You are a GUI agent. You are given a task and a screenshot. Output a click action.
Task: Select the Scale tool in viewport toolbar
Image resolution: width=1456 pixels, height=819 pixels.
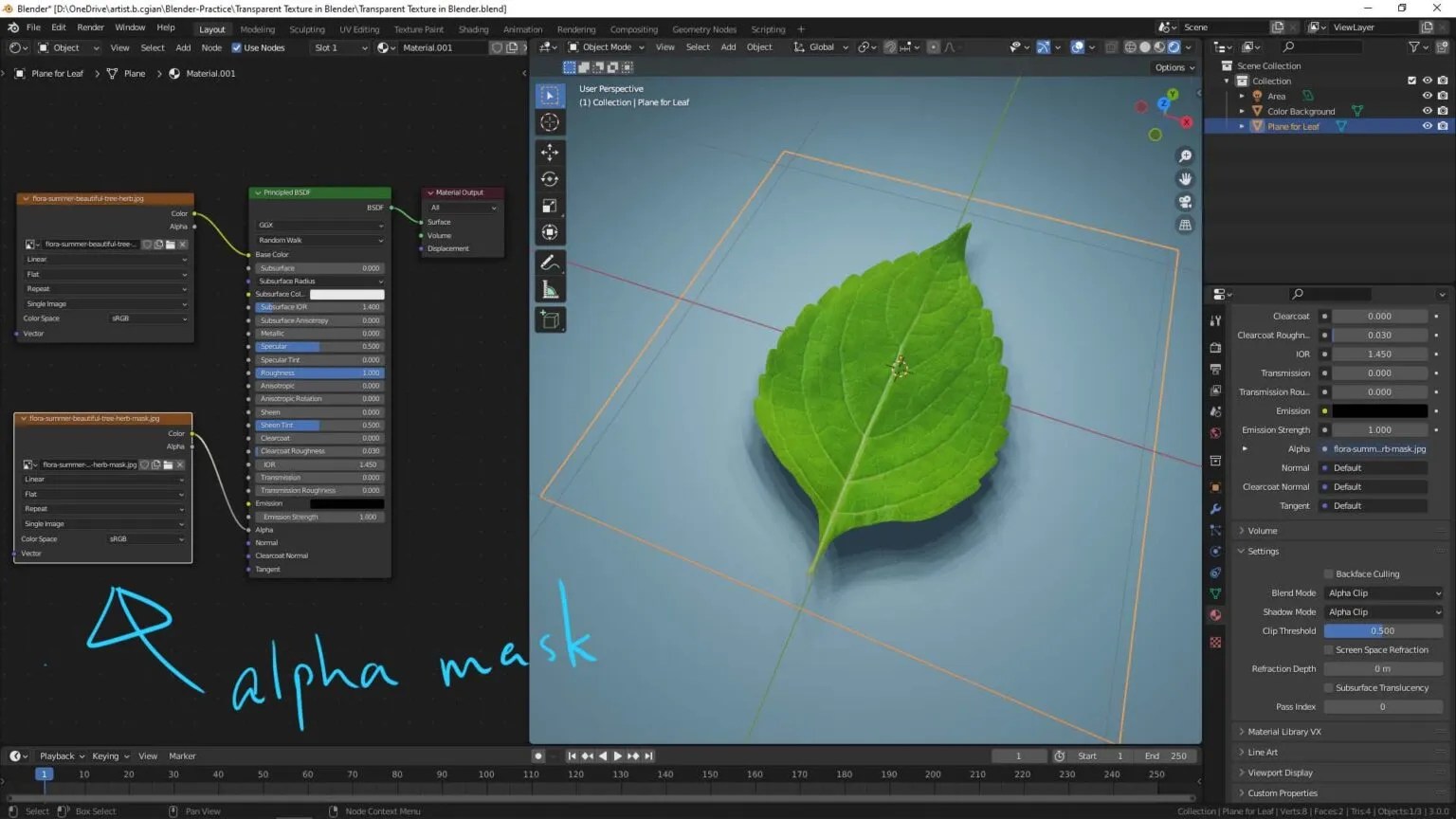click(550, 206)
